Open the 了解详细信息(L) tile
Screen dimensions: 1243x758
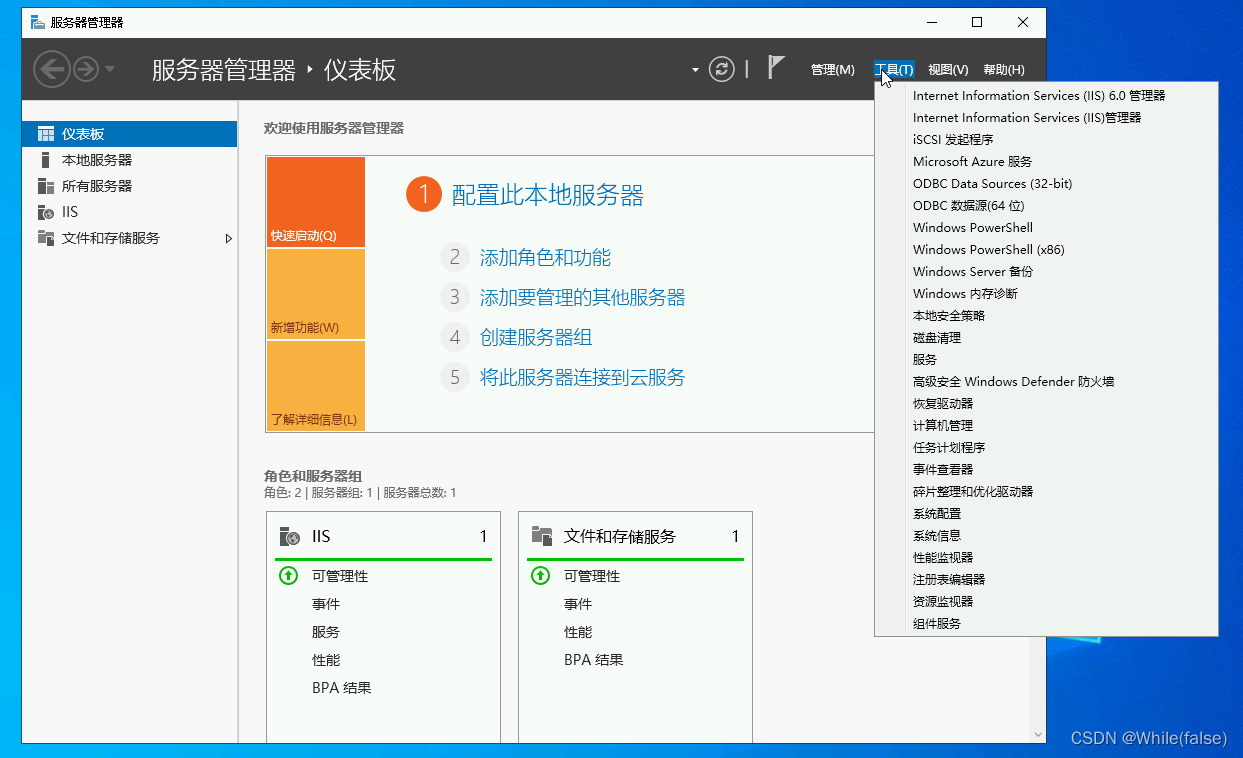pyautogui.click(x=315, y=386)
